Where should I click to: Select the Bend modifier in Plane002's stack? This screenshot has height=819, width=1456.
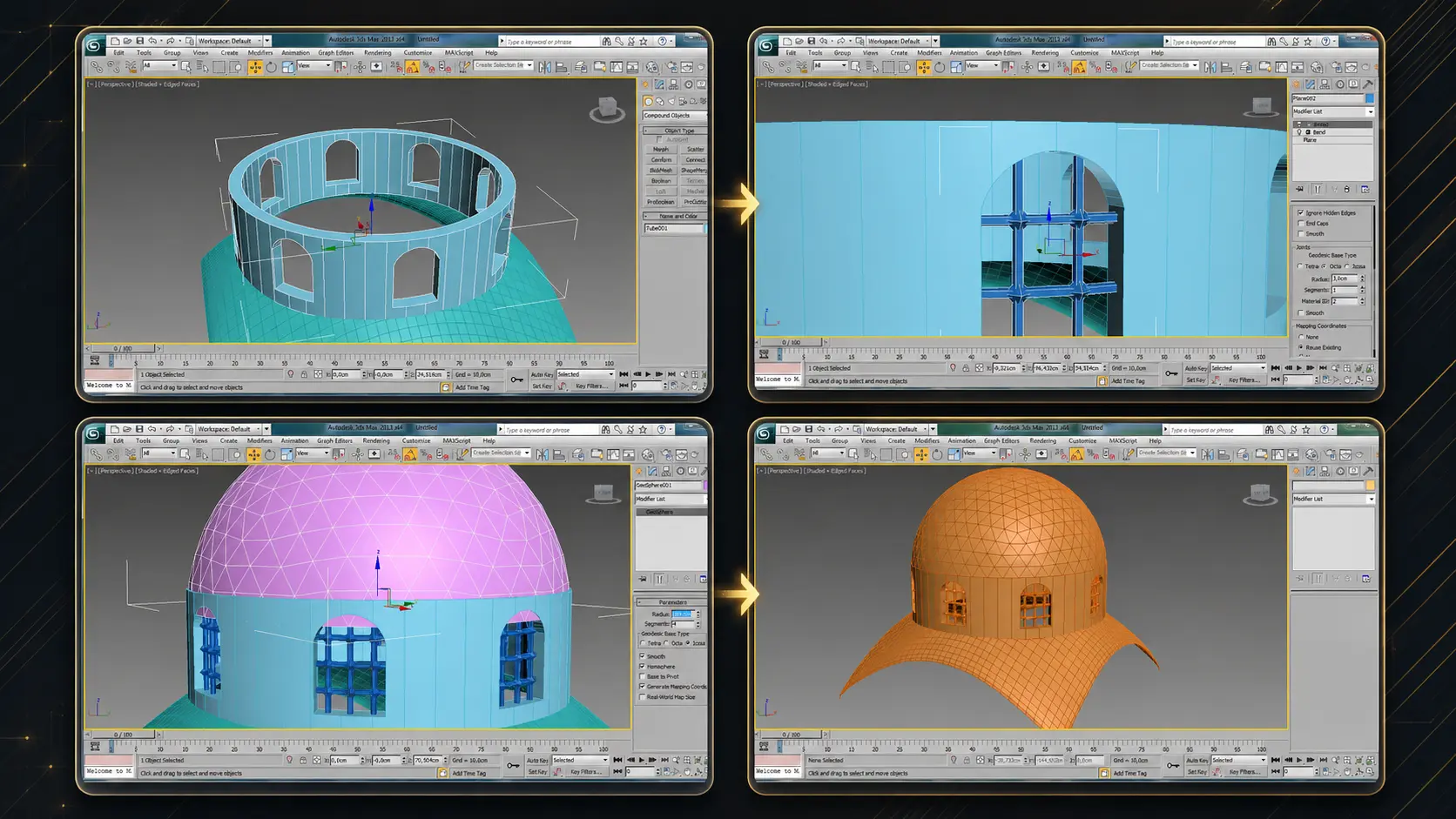(1319, 132)
